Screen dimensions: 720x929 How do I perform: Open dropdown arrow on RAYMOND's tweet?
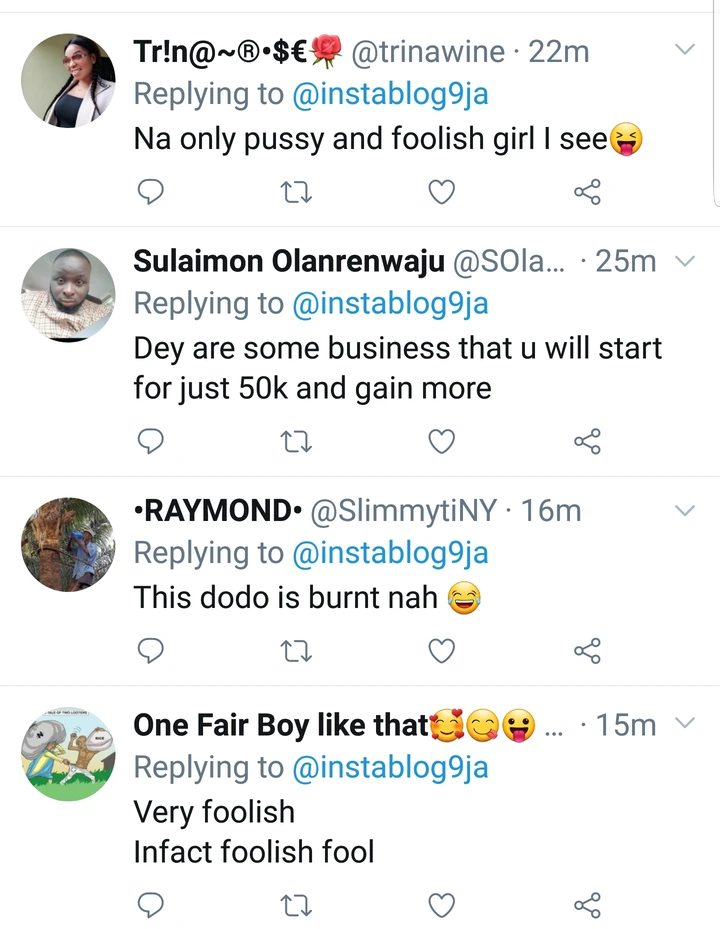(x=686, y=510)
